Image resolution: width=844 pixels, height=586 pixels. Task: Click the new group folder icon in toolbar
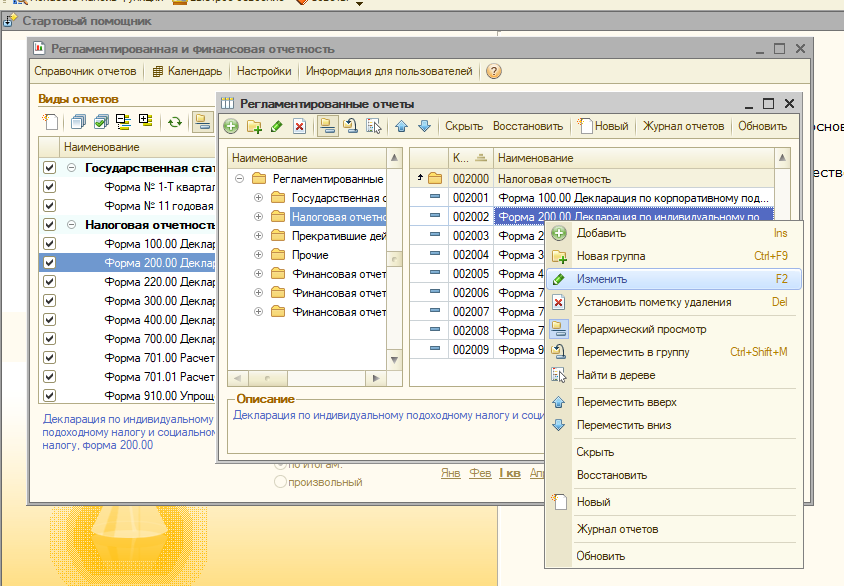pos(254,126)
